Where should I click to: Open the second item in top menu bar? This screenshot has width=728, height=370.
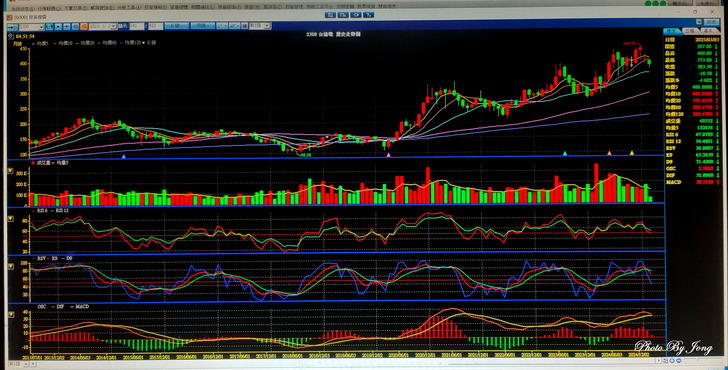coord(49,8)
